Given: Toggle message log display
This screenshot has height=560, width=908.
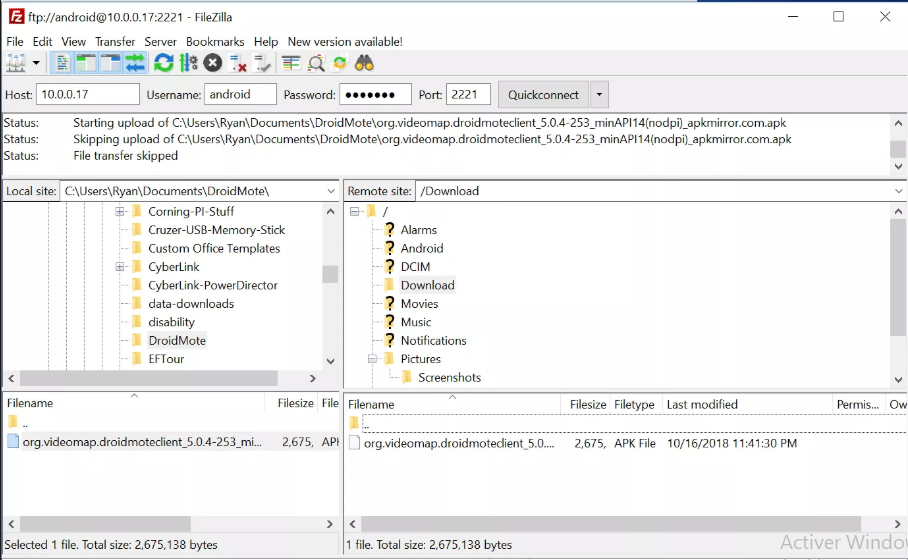Looking at the screenshot, I should (61, 63).
